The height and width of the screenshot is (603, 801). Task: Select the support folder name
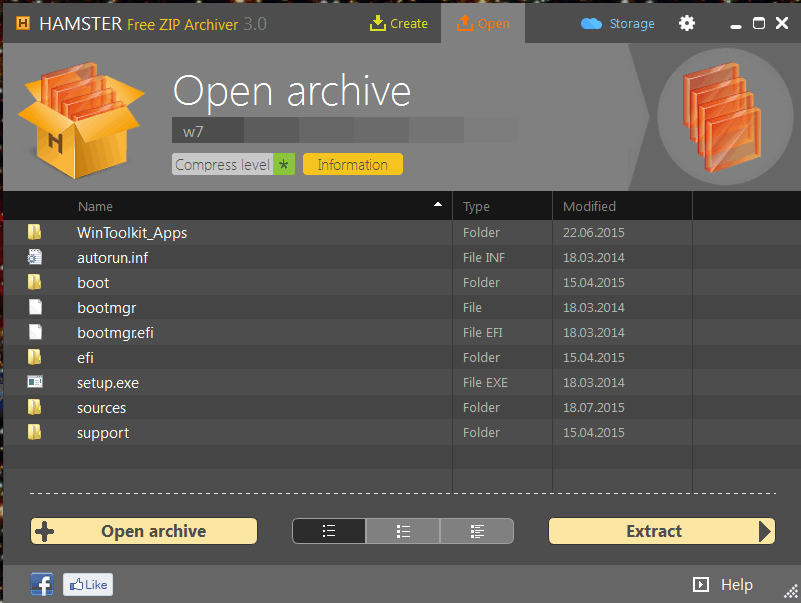103,433
